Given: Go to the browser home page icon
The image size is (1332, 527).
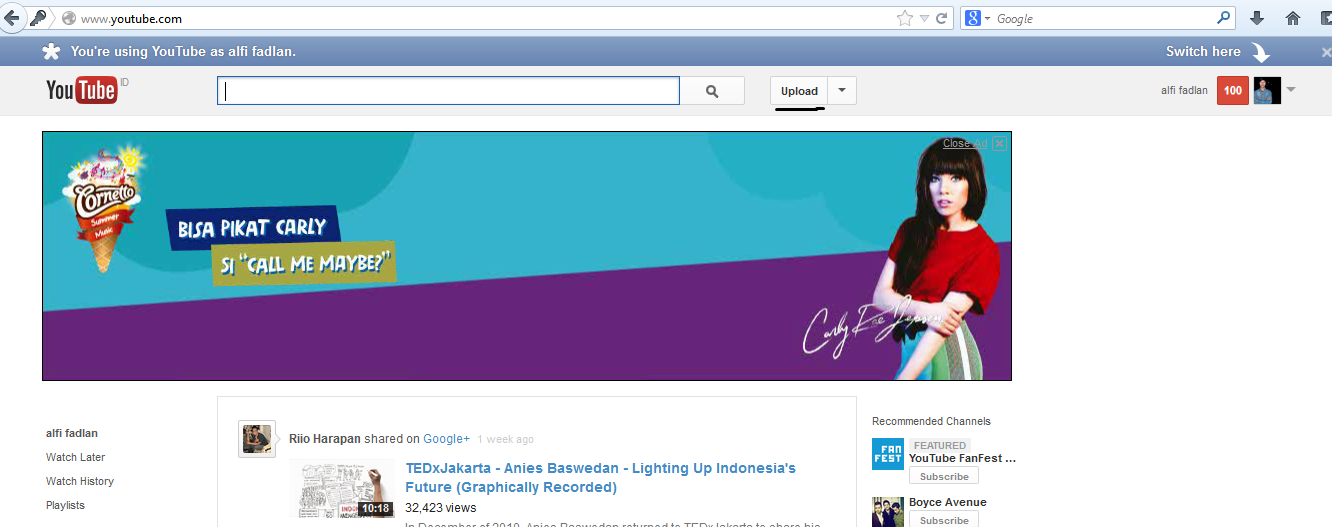Looking at the screenshot, I should pyautogui.click(x=1293, y=18).
